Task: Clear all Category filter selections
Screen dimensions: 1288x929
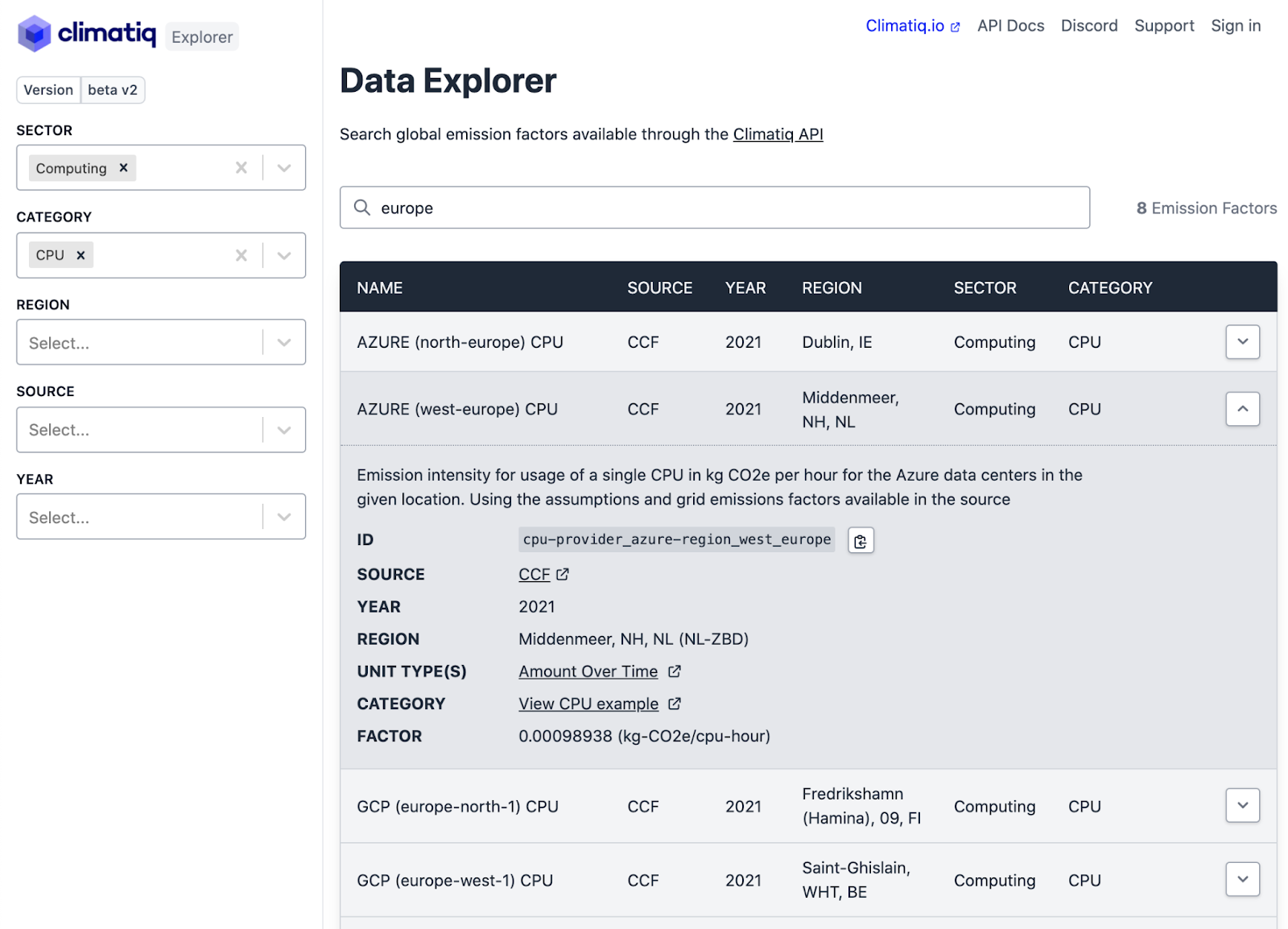Action: pos(241,255)
